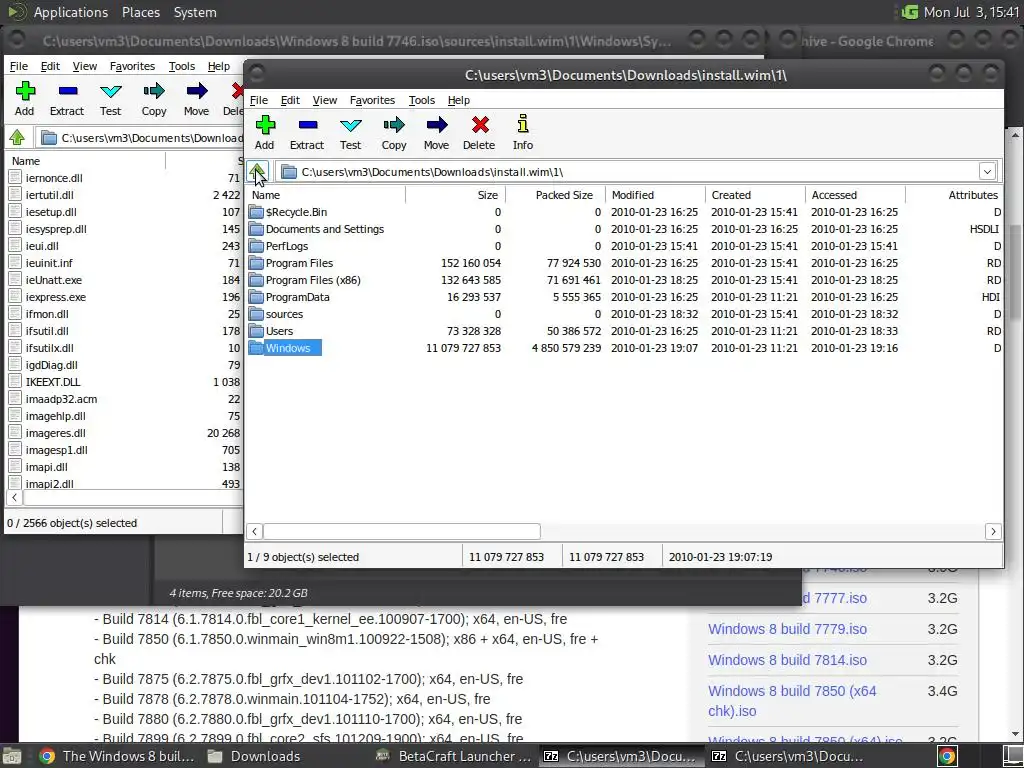Switch to Chrome task in bottom panel
The image size is (1024, 768).
tap(117, 756)
